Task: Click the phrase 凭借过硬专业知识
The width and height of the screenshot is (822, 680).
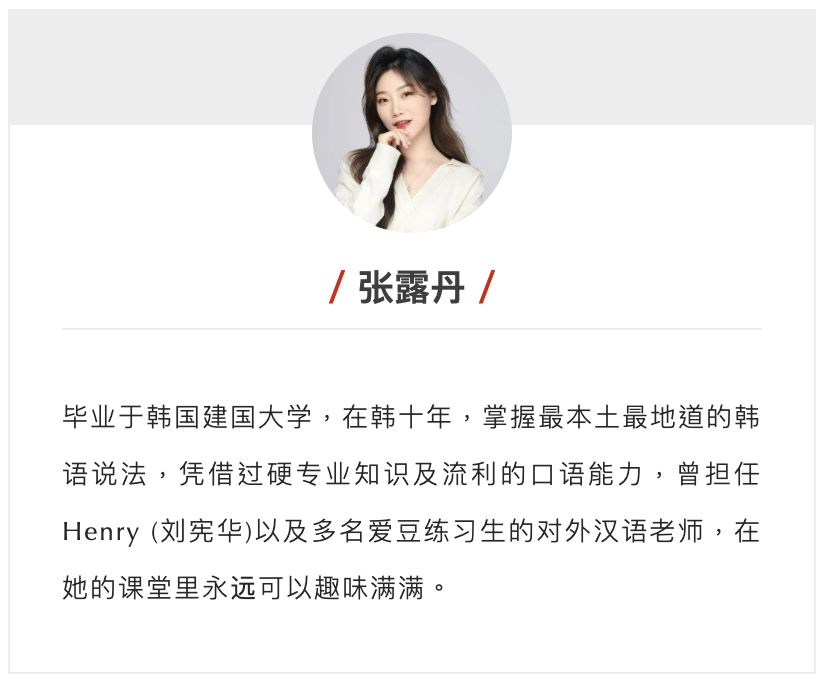Action: (295, 474)
